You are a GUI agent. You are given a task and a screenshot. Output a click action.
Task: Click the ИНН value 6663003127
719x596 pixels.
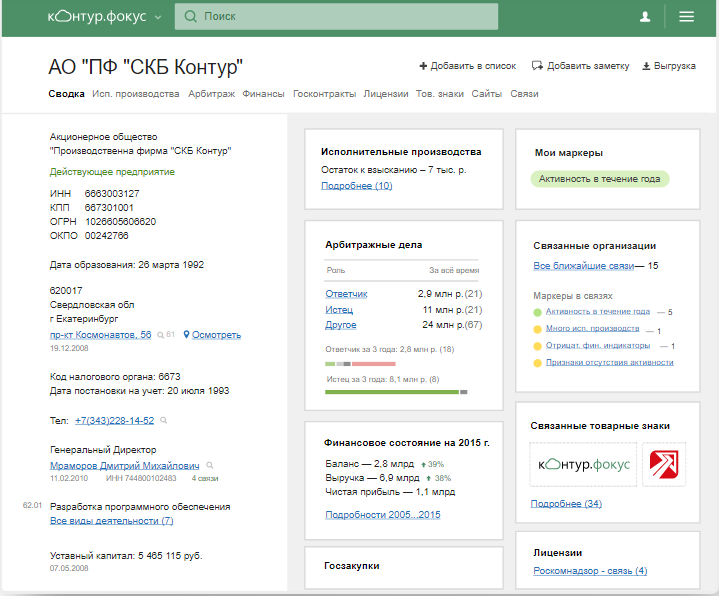112,193
